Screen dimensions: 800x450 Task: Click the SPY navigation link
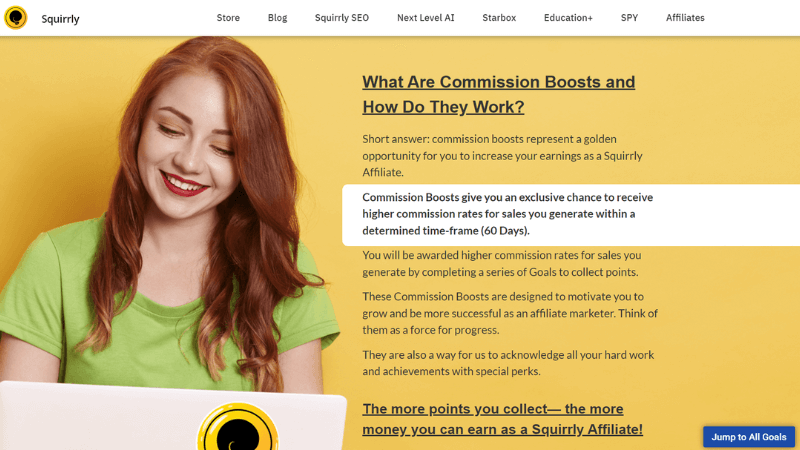[629, 18]
